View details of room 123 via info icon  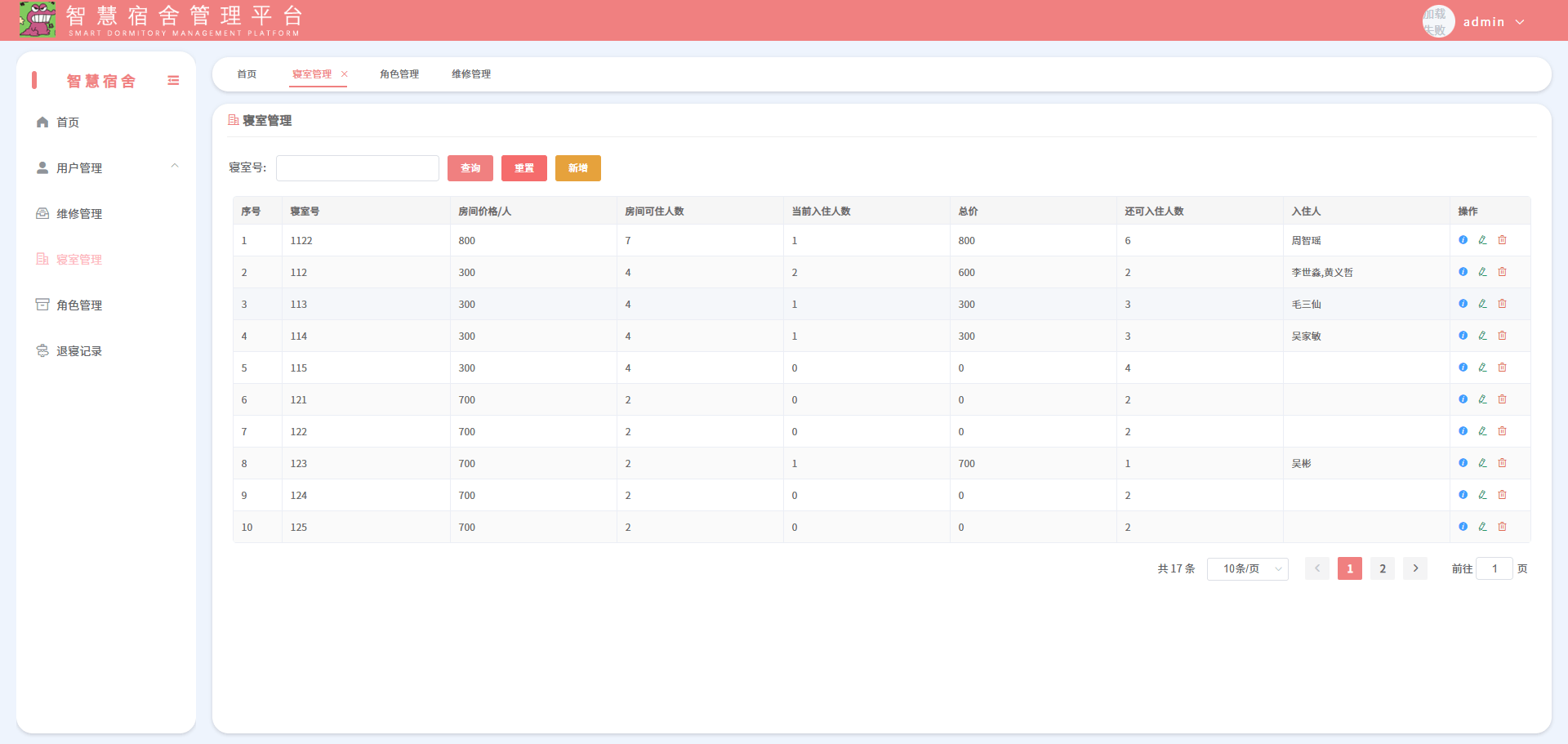(1463, 463)
